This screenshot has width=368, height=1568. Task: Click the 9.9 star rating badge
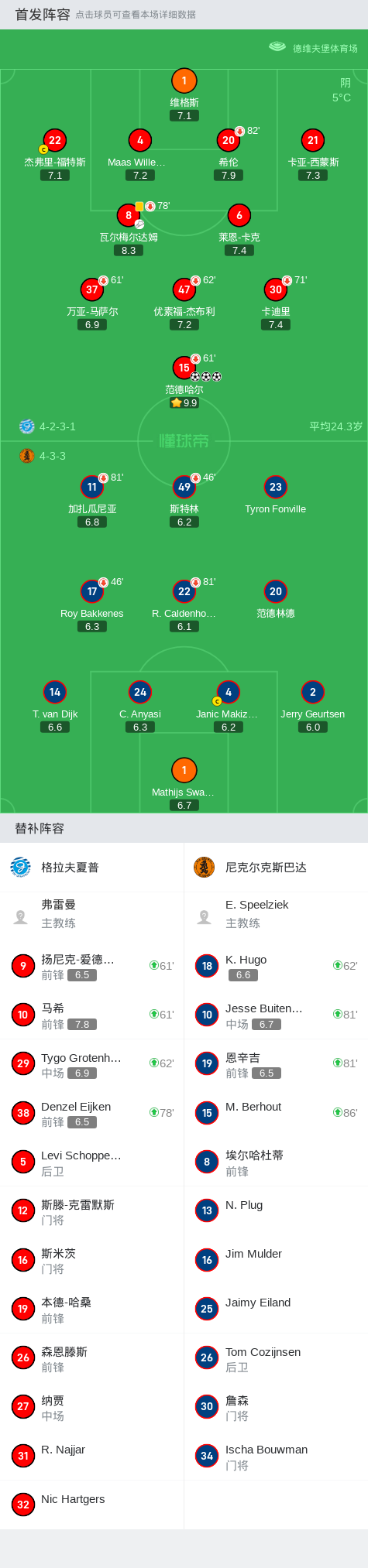click(184, 402)
